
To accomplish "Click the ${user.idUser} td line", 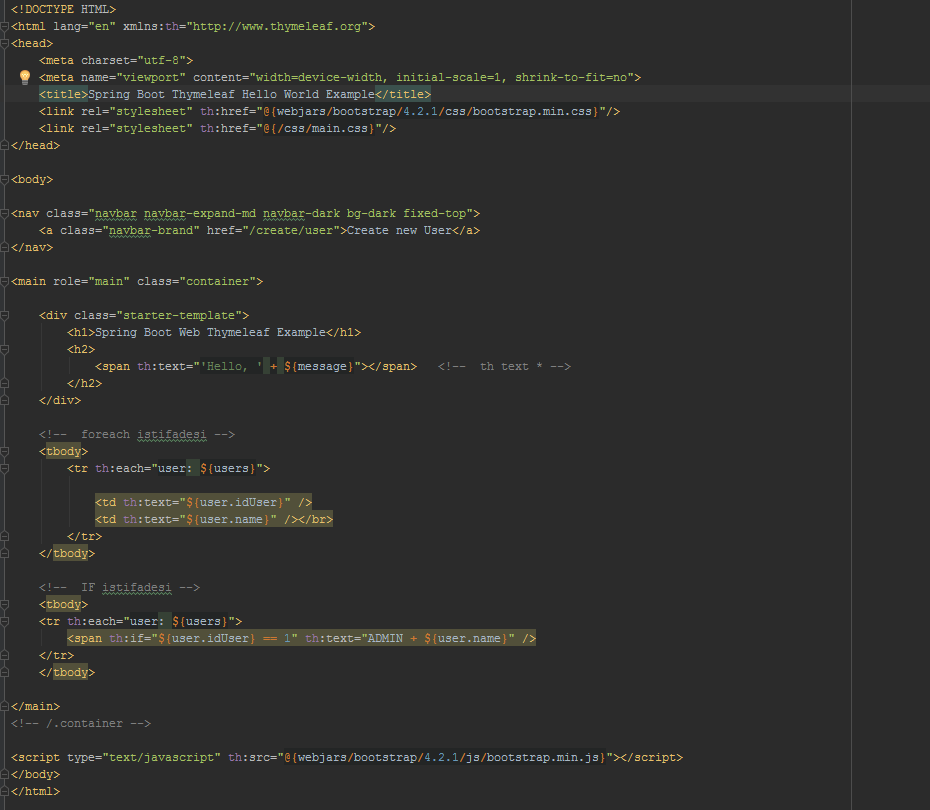I will click(x=203, y=503).
